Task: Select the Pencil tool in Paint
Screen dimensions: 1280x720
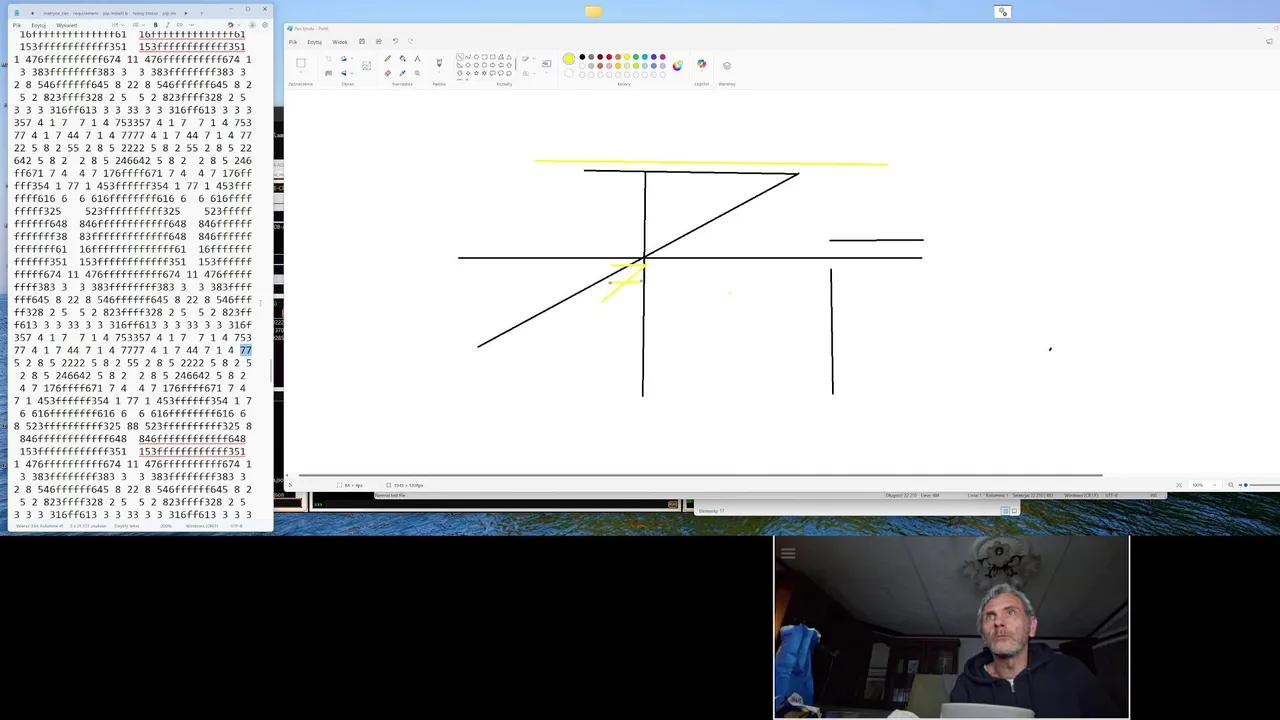Action: pyautogui.click(x=388, y=58)
